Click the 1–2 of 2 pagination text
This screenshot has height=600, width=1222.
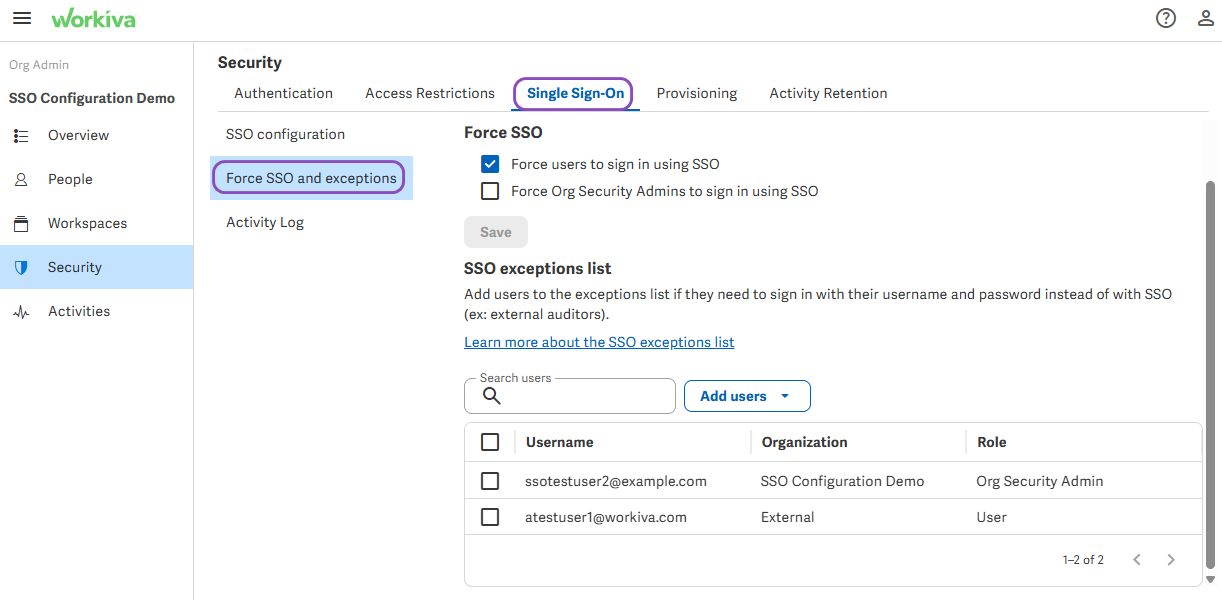click(1083, 560)
